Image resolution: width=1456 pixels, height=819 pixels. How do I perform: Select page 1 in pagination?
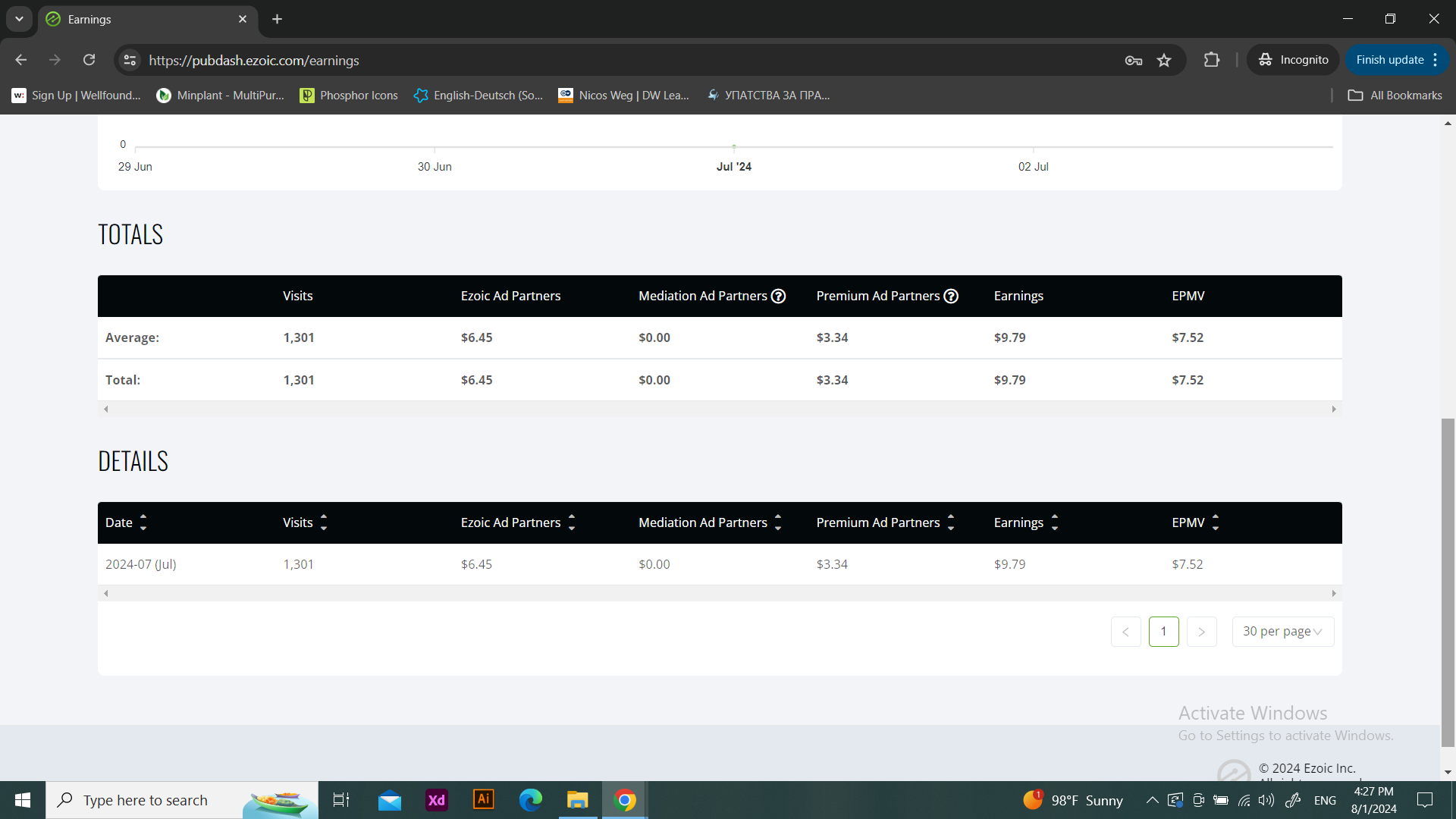[x=1164, y=632]
